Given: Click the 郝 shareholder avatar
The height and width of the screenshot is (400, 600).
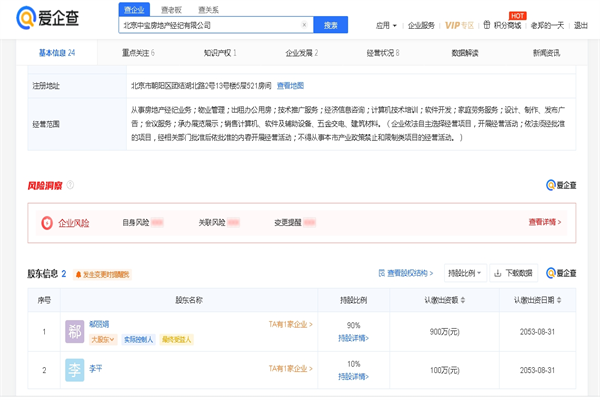Looking at the screenshot, I should pyautogui.click(x=75, y=331).
